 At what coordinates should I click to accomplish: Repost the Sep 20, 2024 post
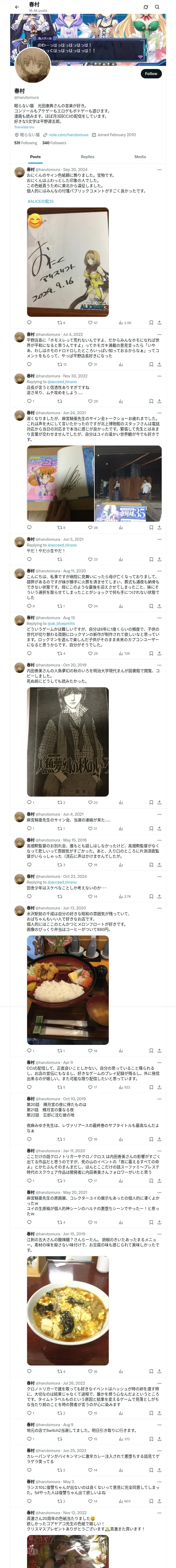tap(61, 322)
